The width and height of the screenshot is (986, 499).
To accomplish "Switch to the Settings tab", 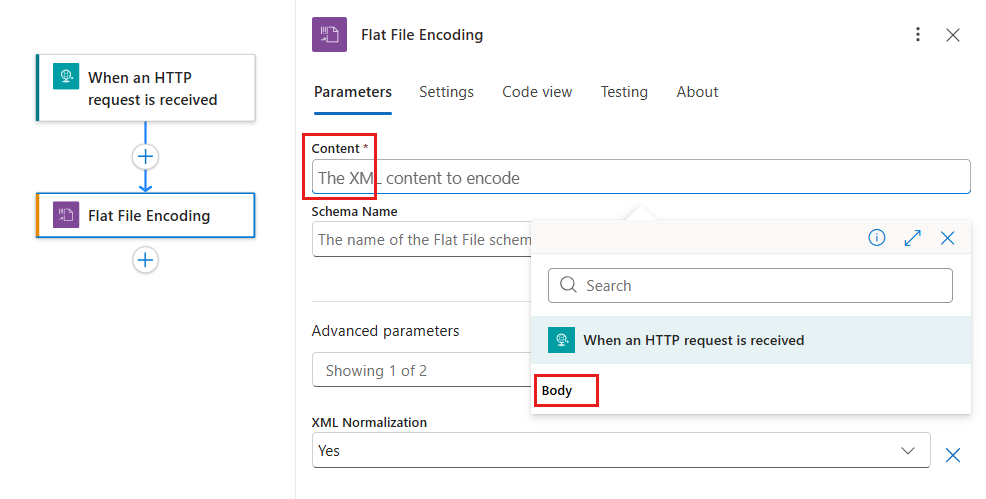I will pos(446,92).
